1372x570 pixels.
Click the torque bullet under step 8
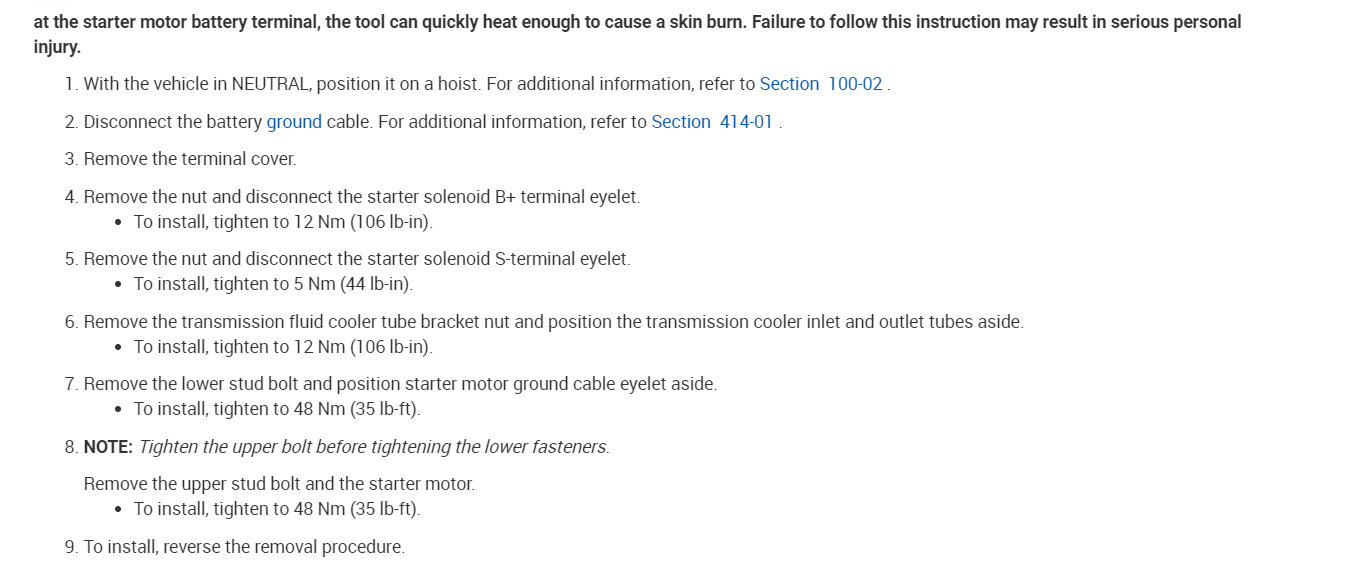277,509
